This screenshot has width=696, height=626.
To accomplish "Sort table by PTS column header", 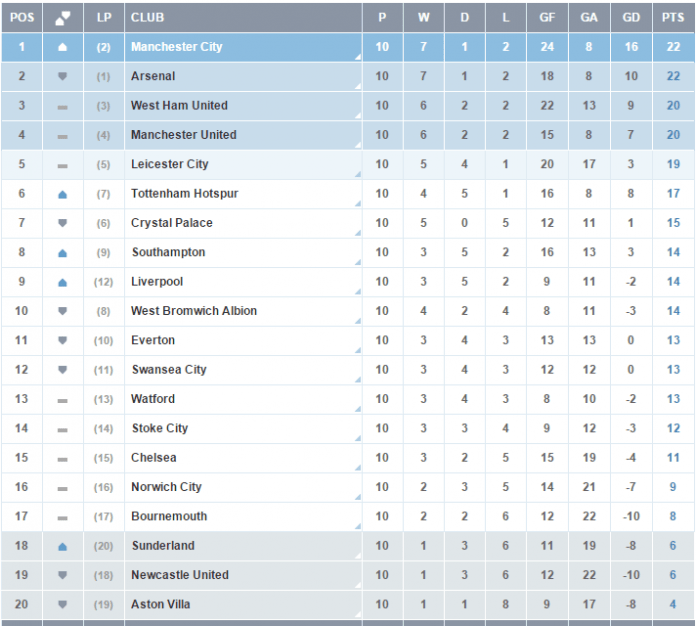I will pos(673,17).
